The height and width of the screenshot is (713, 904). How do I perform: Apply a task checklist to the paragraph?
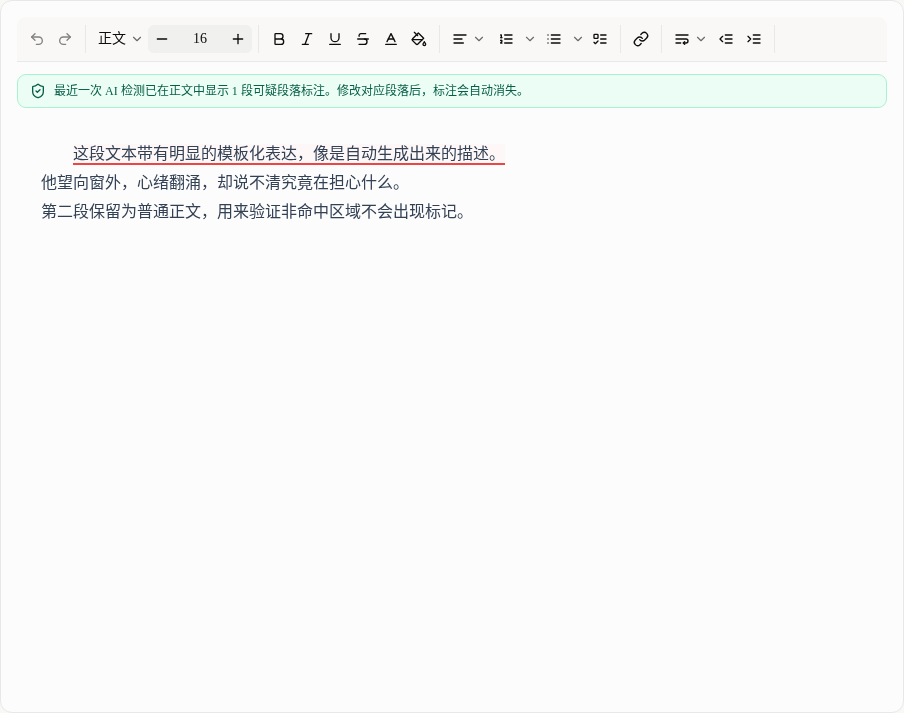[600, 39]
